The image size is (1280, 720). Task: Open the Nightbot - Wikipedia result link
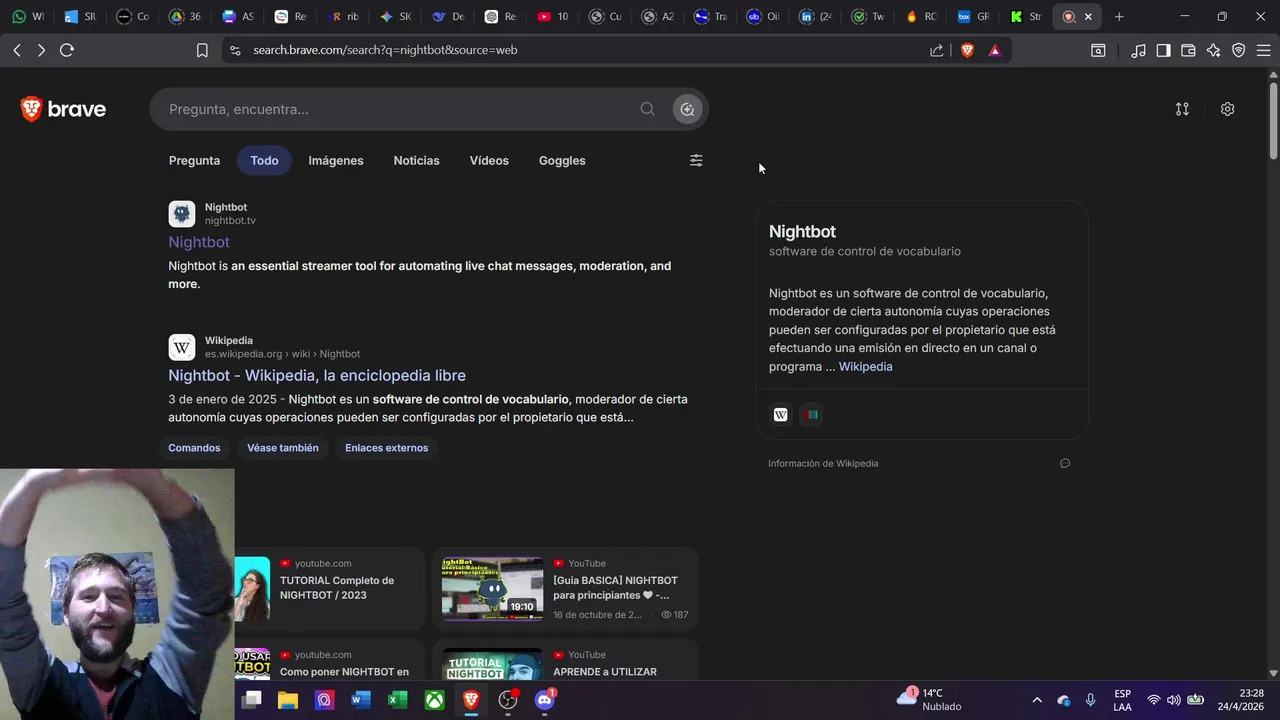point(317,375)
